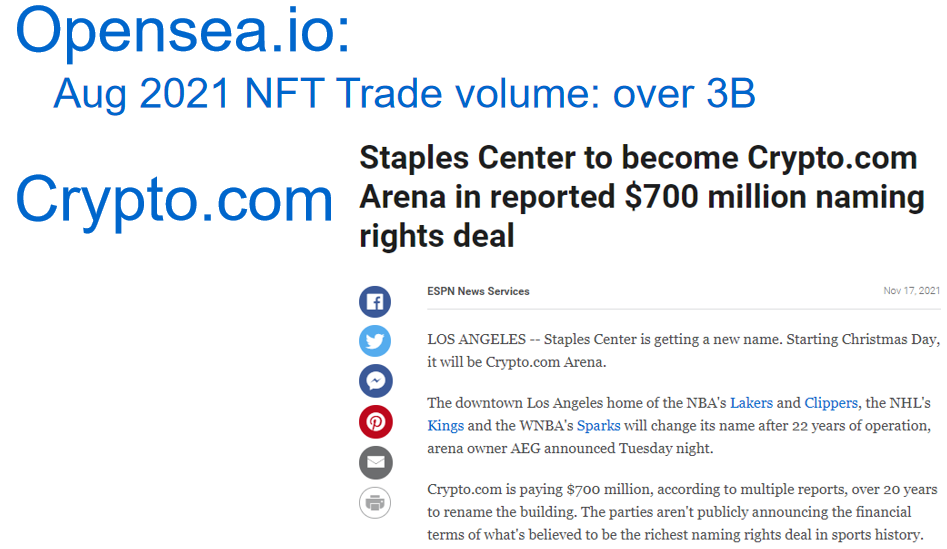Click the Staples Center article headline
Viewport: 947px width, 549px height.
click(641, 197)
